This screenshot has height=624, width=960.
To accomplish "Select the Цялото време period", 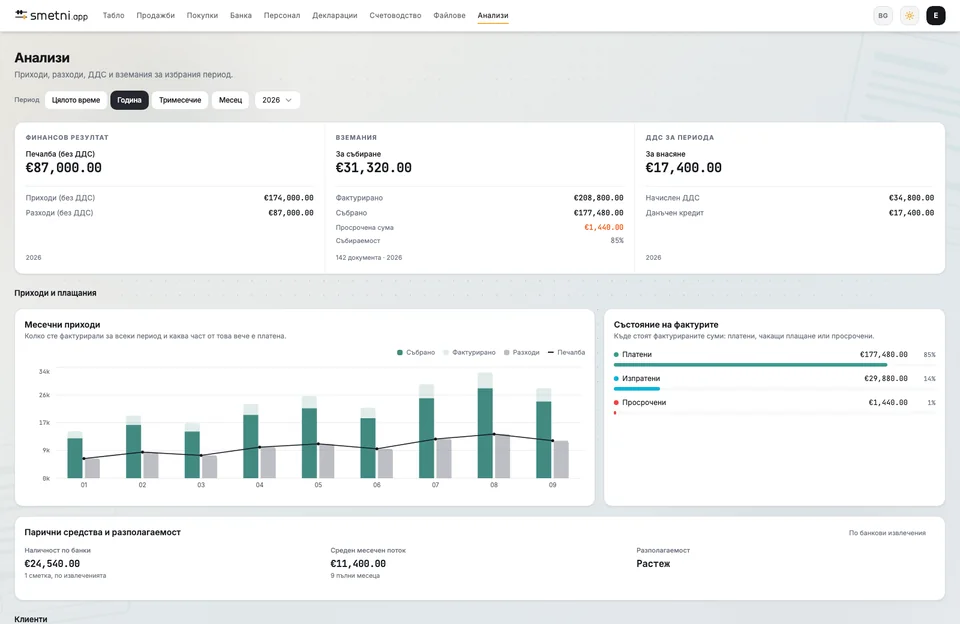I will [x=76, y=100].
